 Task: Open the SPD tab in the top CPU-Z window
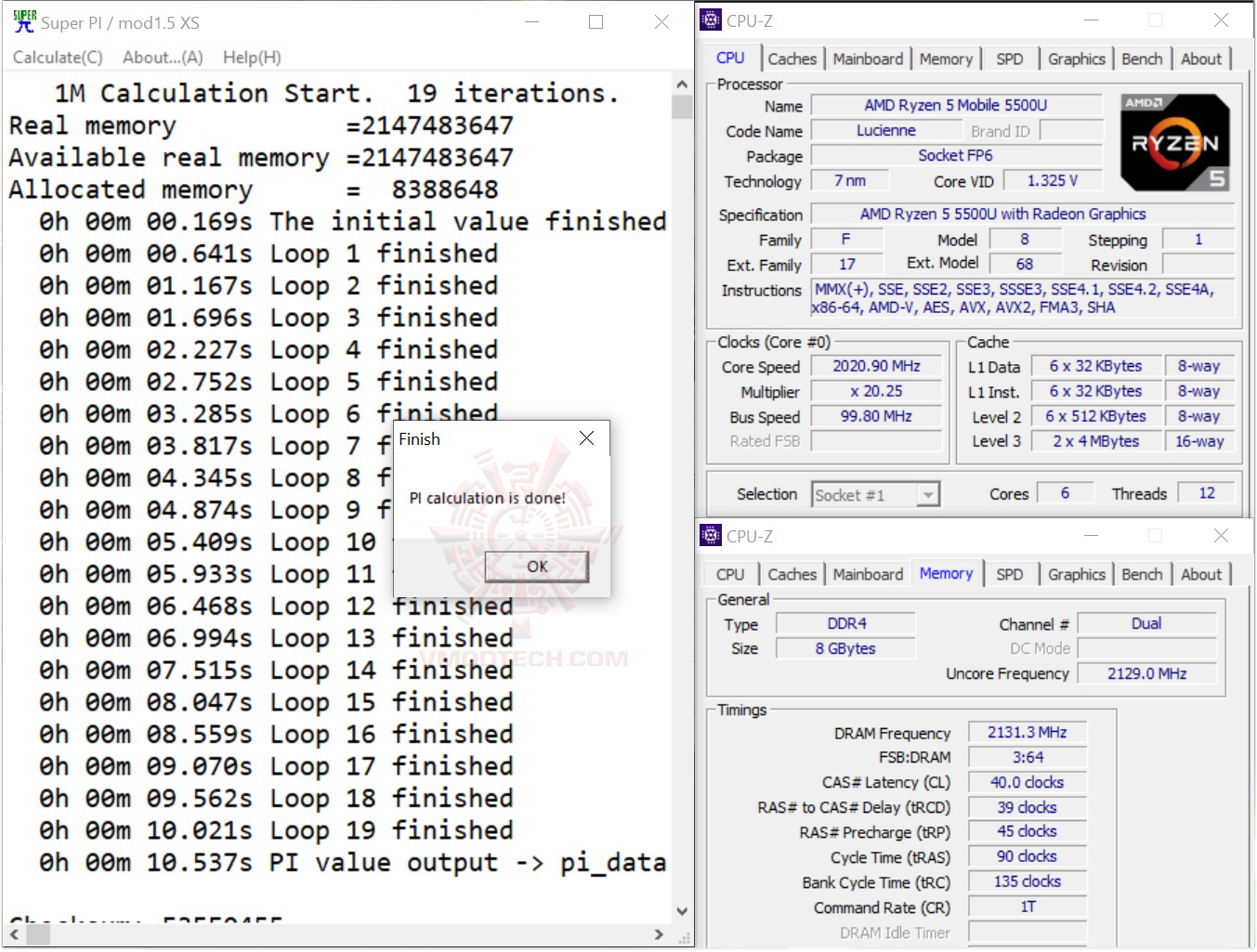(x=1010, y=59)
